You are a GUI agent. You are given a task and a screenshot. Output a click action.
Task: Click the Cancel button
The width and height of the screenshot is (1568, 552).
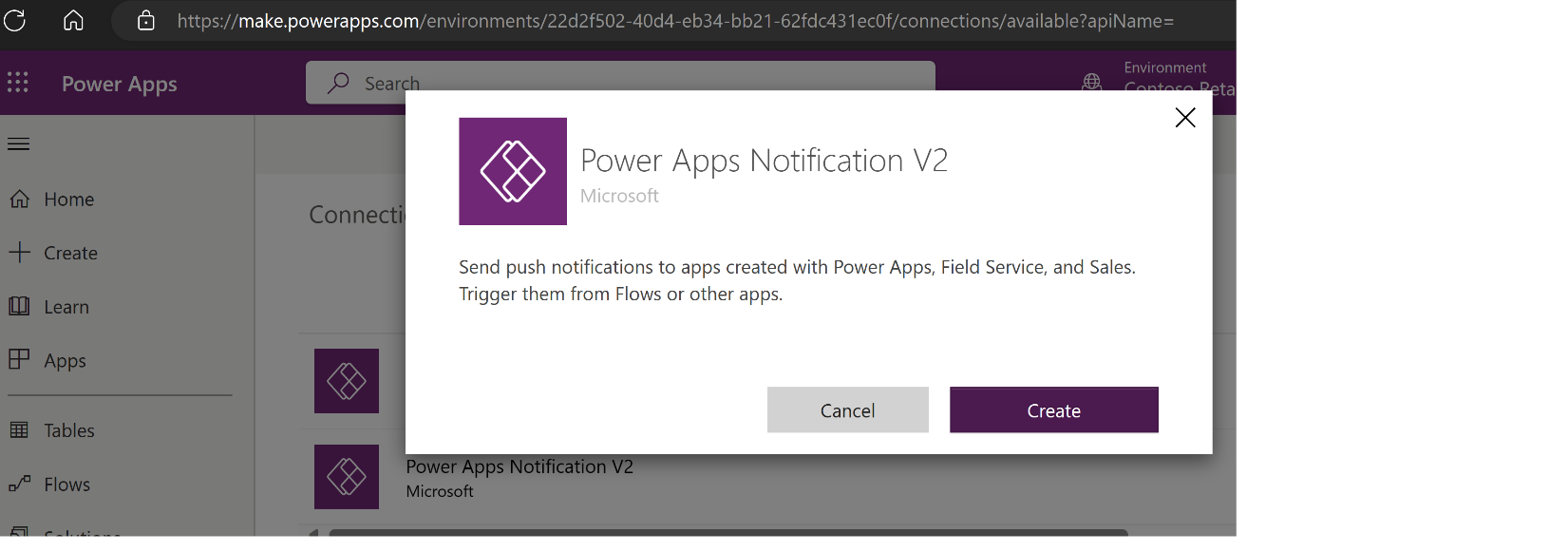pos(847,409)
